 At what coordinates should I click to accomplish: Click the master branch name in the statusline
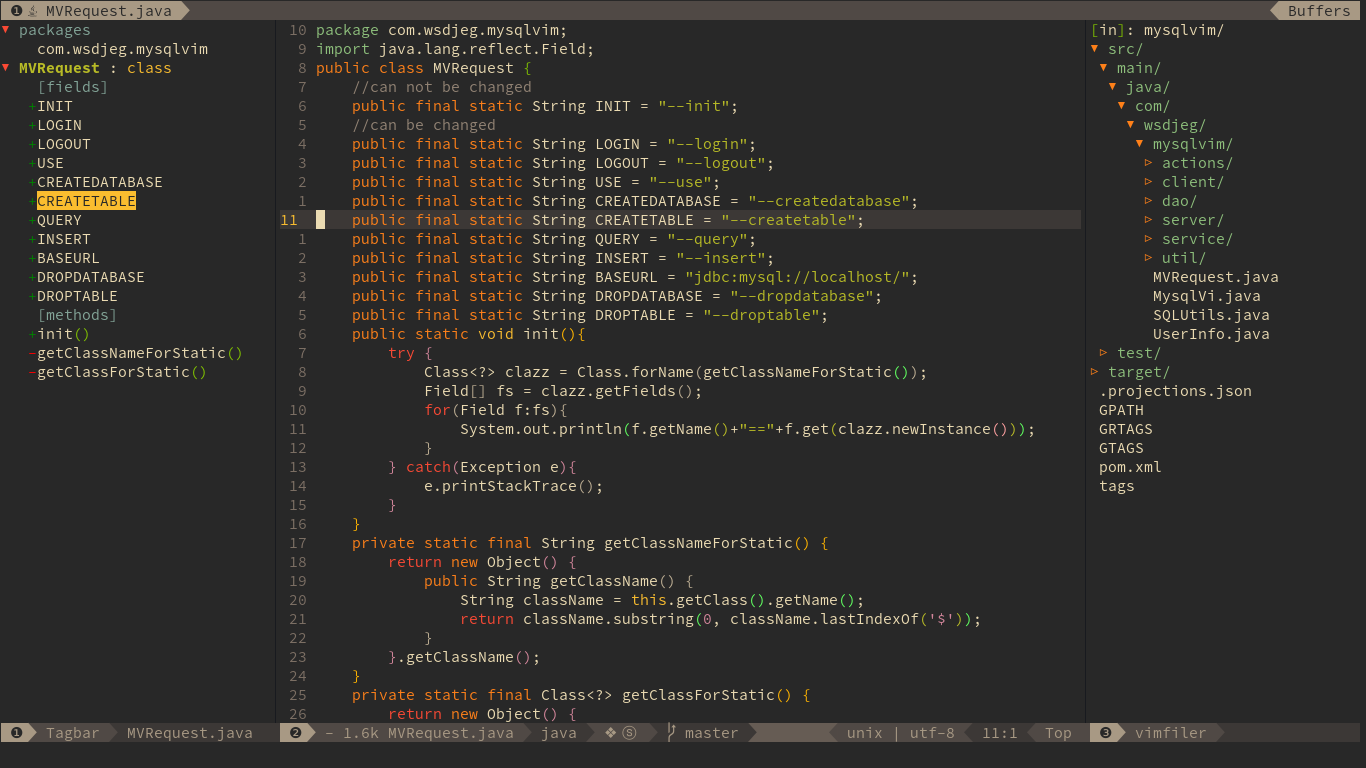[x=712, y=733]
